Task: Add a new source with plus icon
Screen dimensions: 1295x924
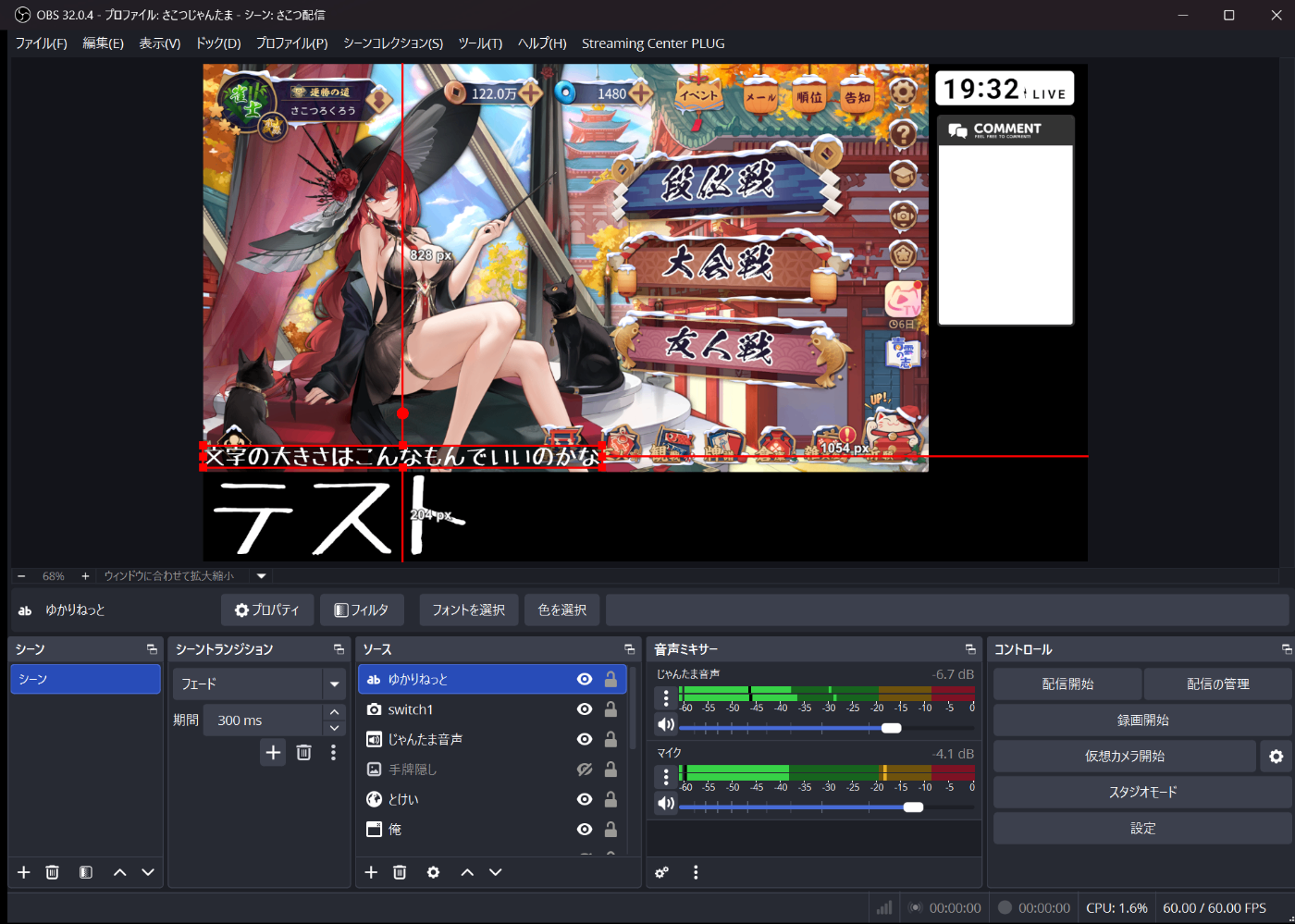Action: (371, 872)
